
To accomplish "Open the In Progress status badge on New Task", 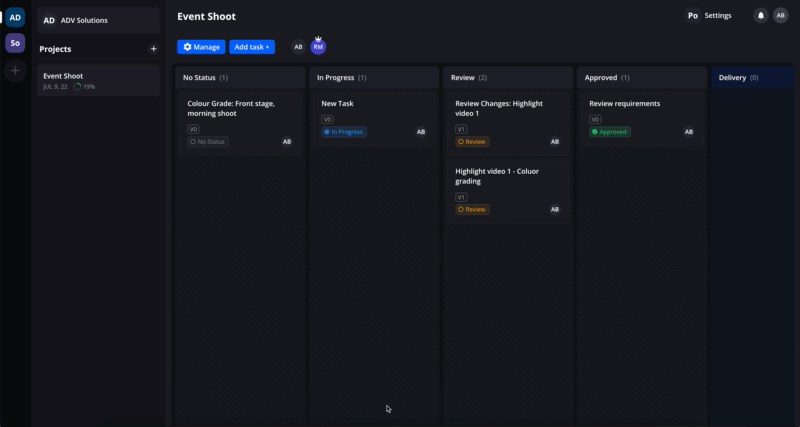I will [344, 132].
